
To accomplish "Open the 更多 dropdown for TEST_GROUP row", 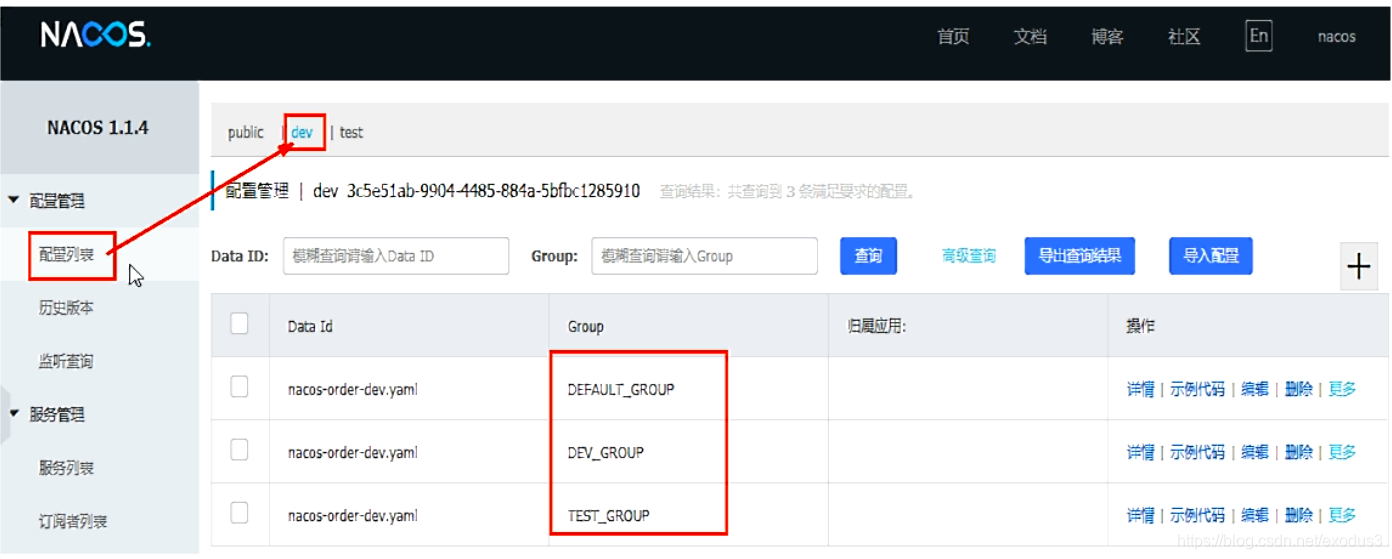I will 1342,515.
